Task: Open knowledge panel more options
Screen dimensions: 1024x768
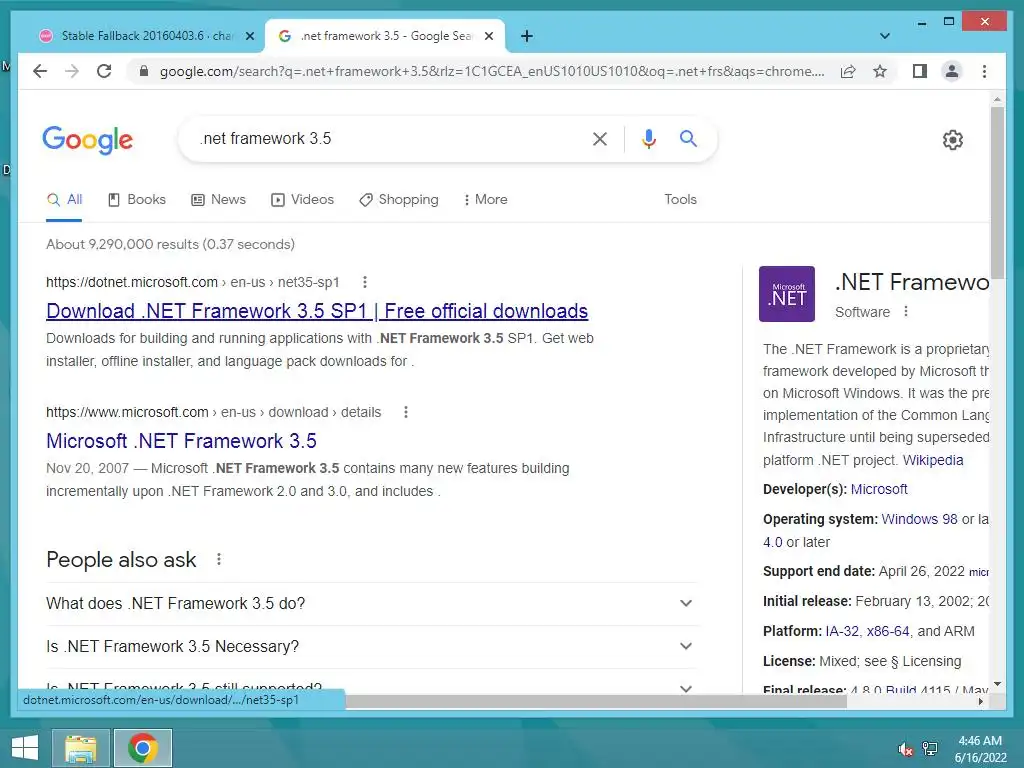Action: coord(906,312)
